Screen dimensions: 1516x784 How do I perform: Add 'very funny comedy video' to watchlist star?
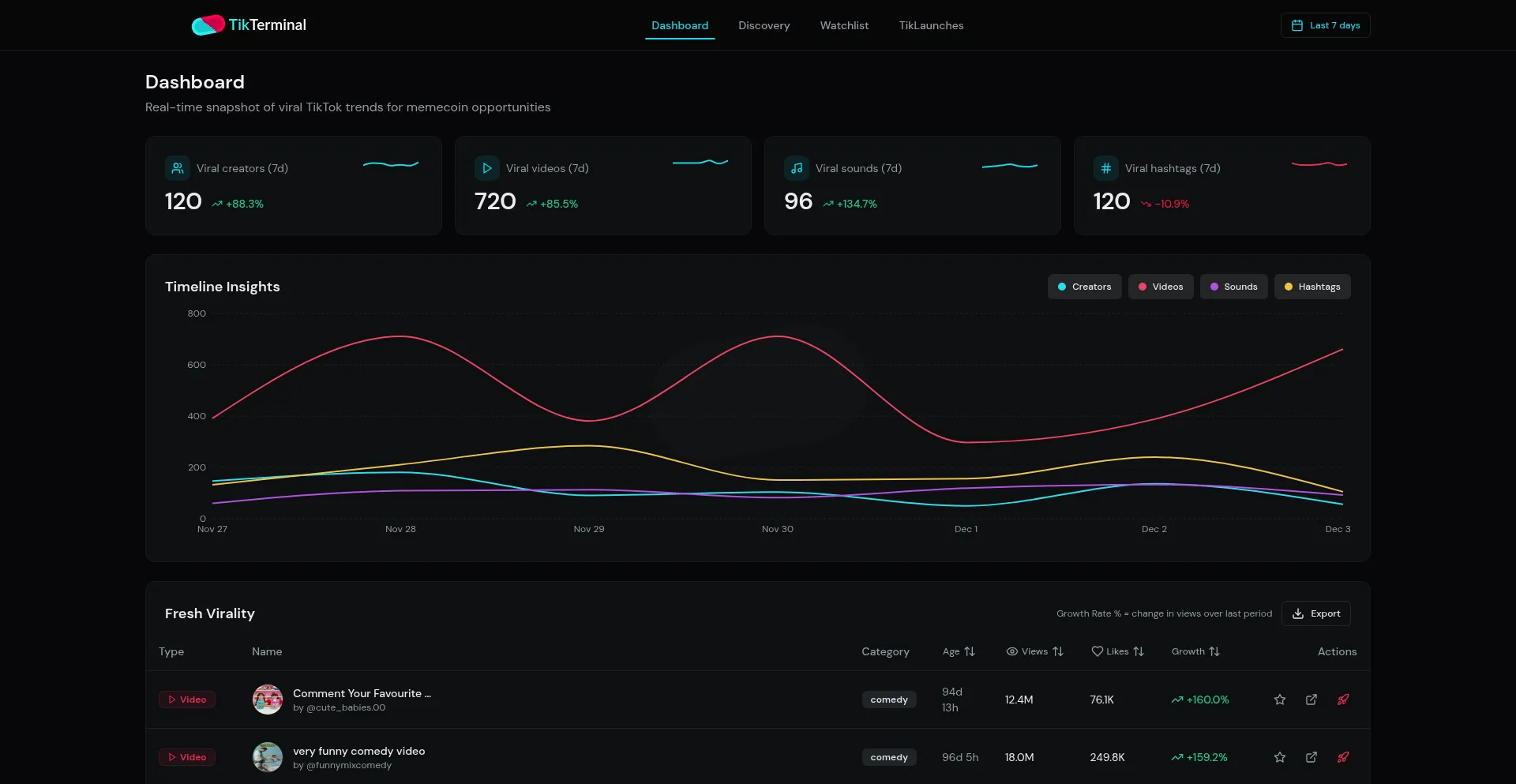1280,757
